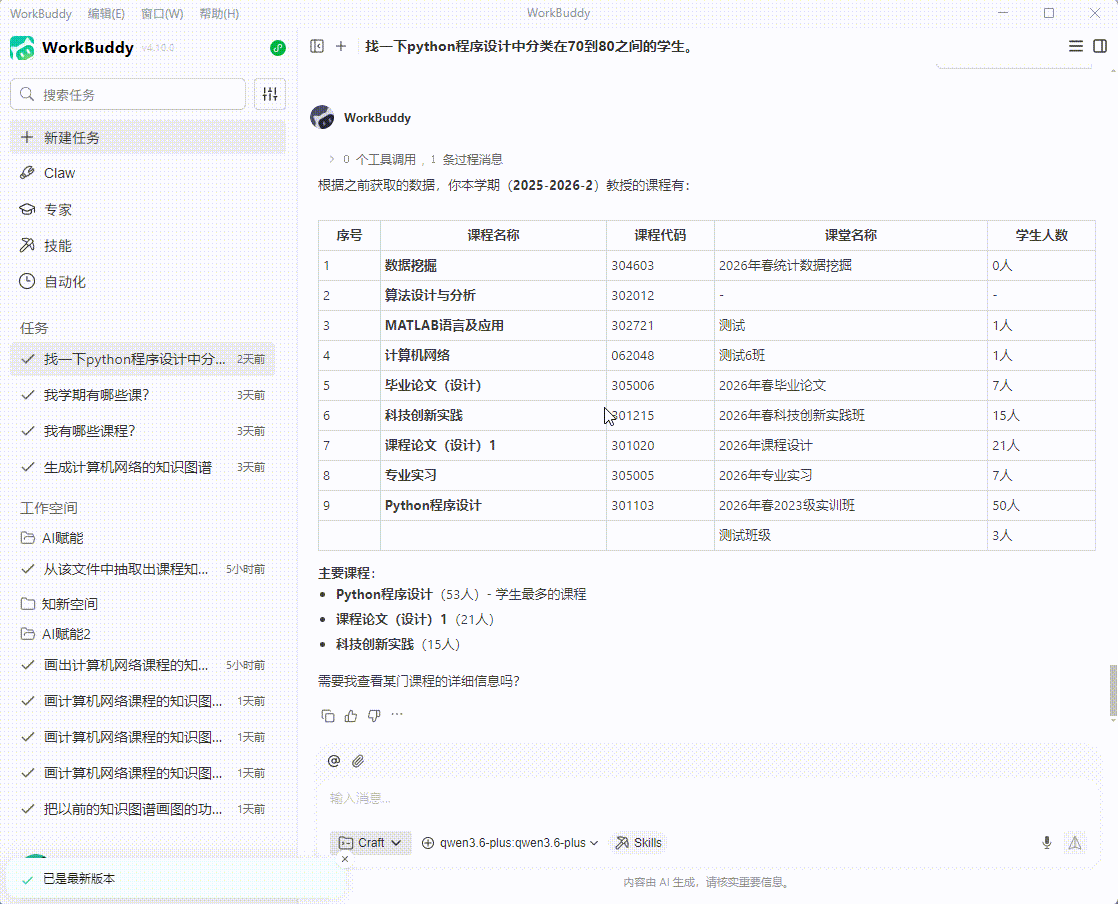Toggle thumbs down on the course reply
Screen dimensions: 1118x904
pyautogui.click(x=374, y=715)
